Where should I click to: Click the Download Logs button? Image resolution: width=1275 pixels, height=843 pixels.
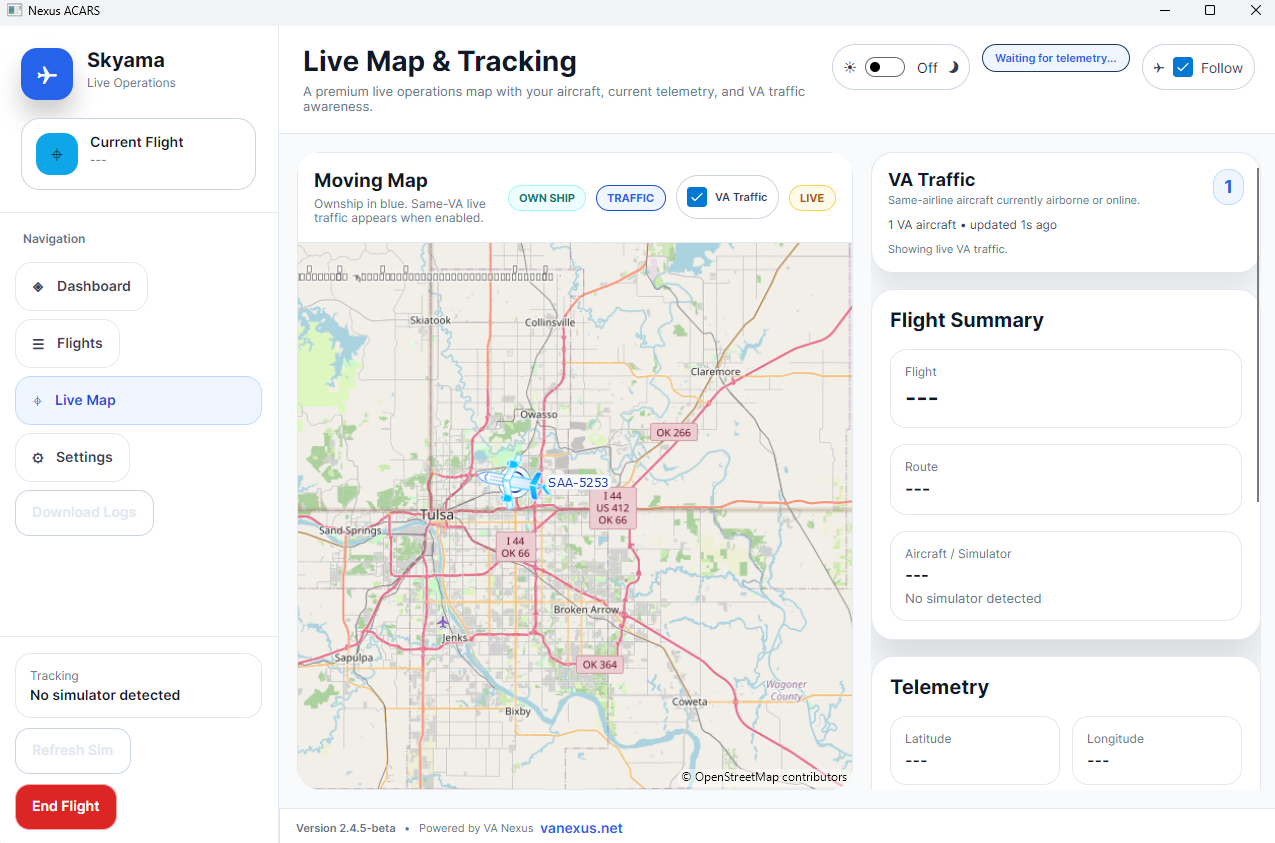point(84,512)
